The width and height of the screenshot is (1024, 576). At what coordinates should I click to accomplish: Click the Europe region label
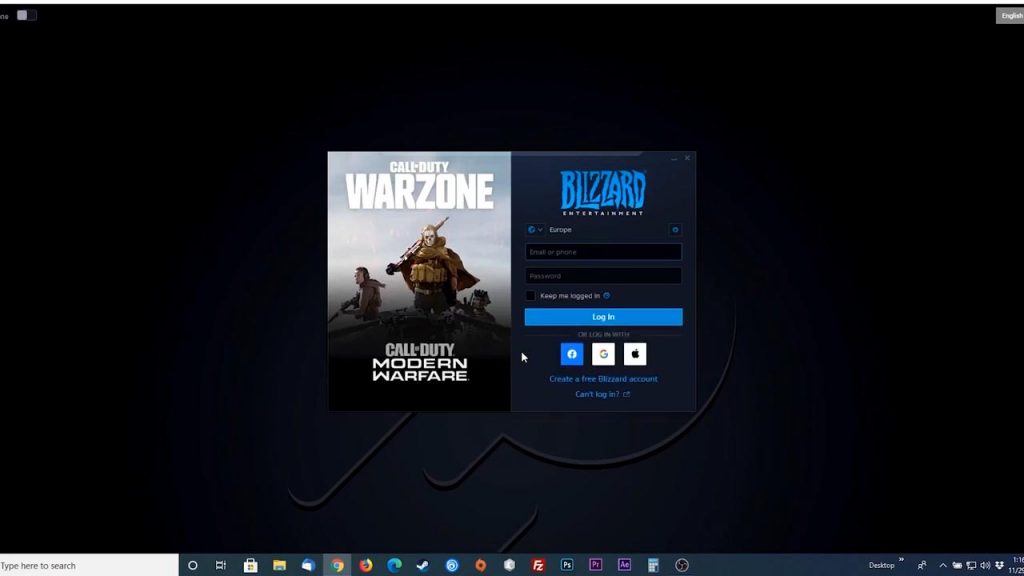[x=560, y=230]
